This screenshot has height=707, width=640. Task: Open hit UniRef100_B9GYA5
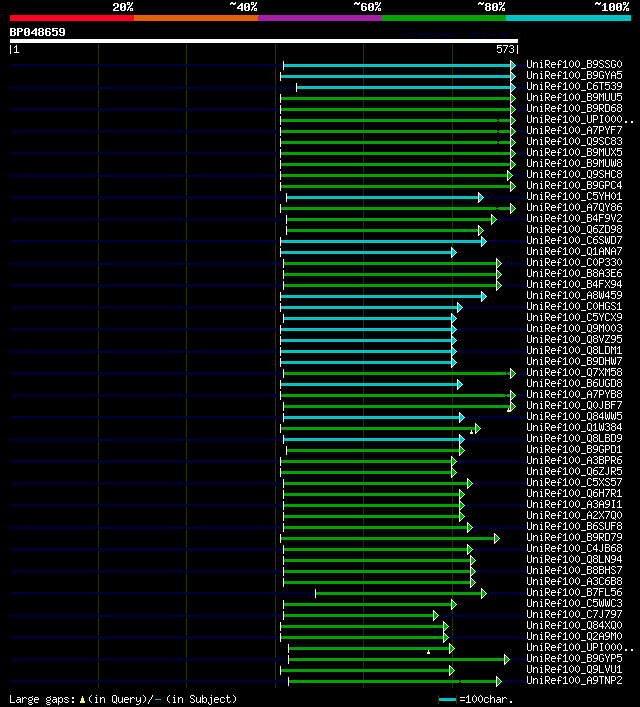pos(574,75)
